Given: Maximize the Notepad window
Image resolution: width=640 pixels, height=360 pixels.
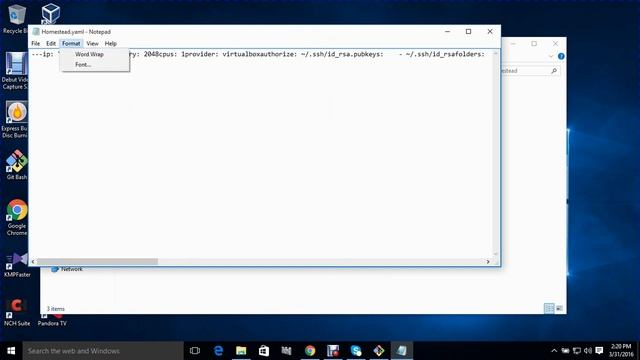Looking at the screenshot, I should (x=469, y=31).
